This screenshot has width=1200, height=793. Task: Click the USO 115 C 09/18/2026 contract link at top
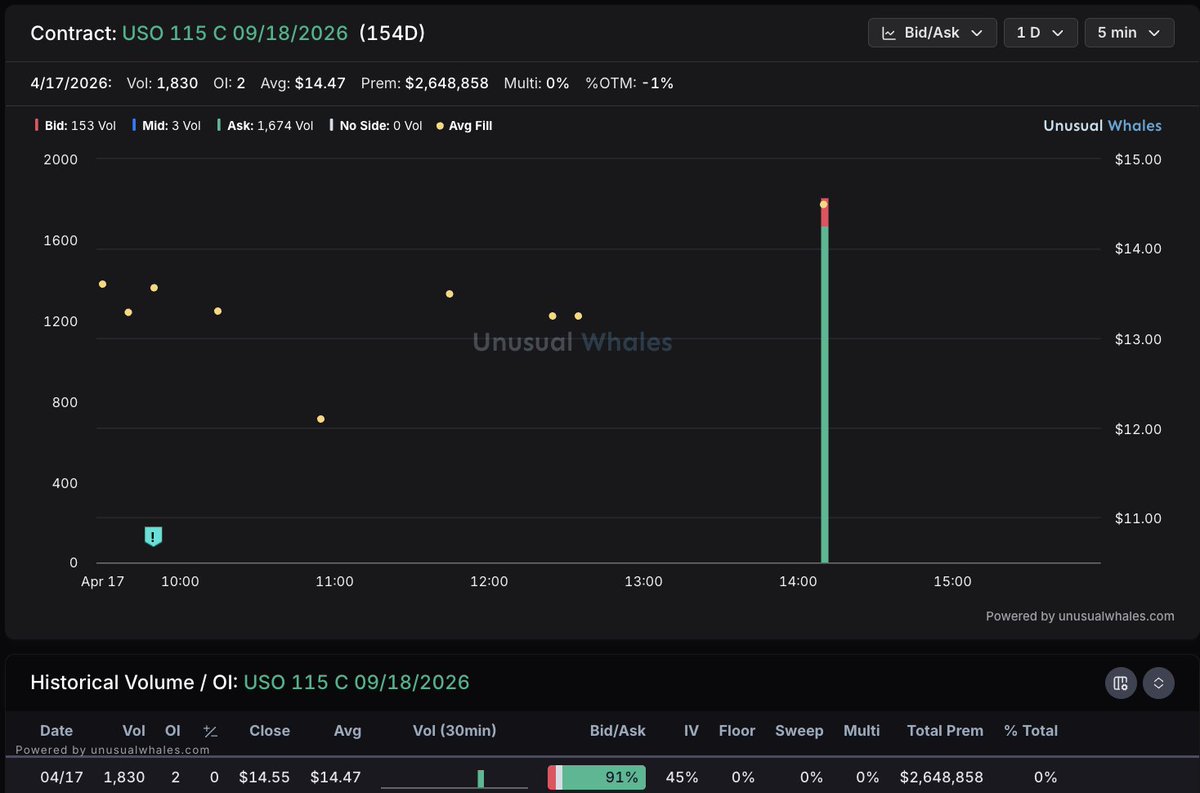[235, 33]
